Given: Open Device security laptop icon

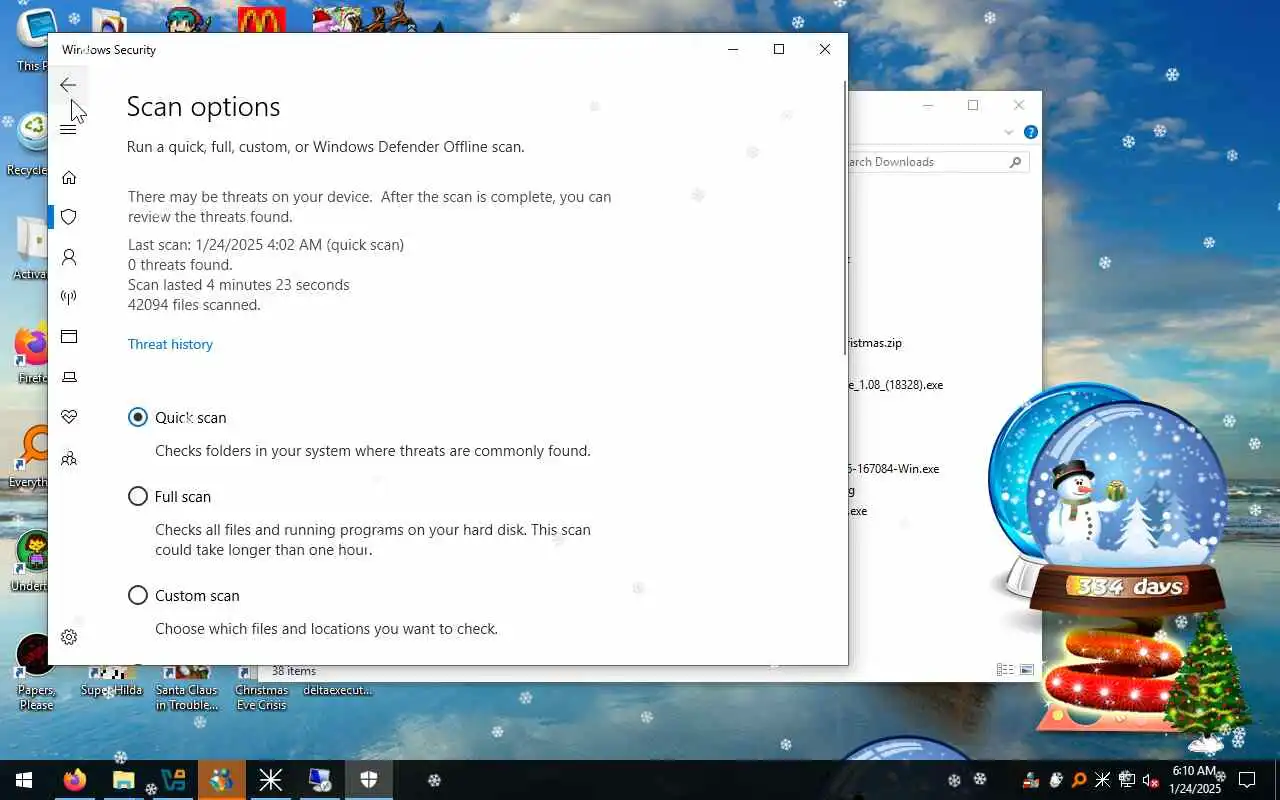Looking at the screenshot, I should coord(69,377).
